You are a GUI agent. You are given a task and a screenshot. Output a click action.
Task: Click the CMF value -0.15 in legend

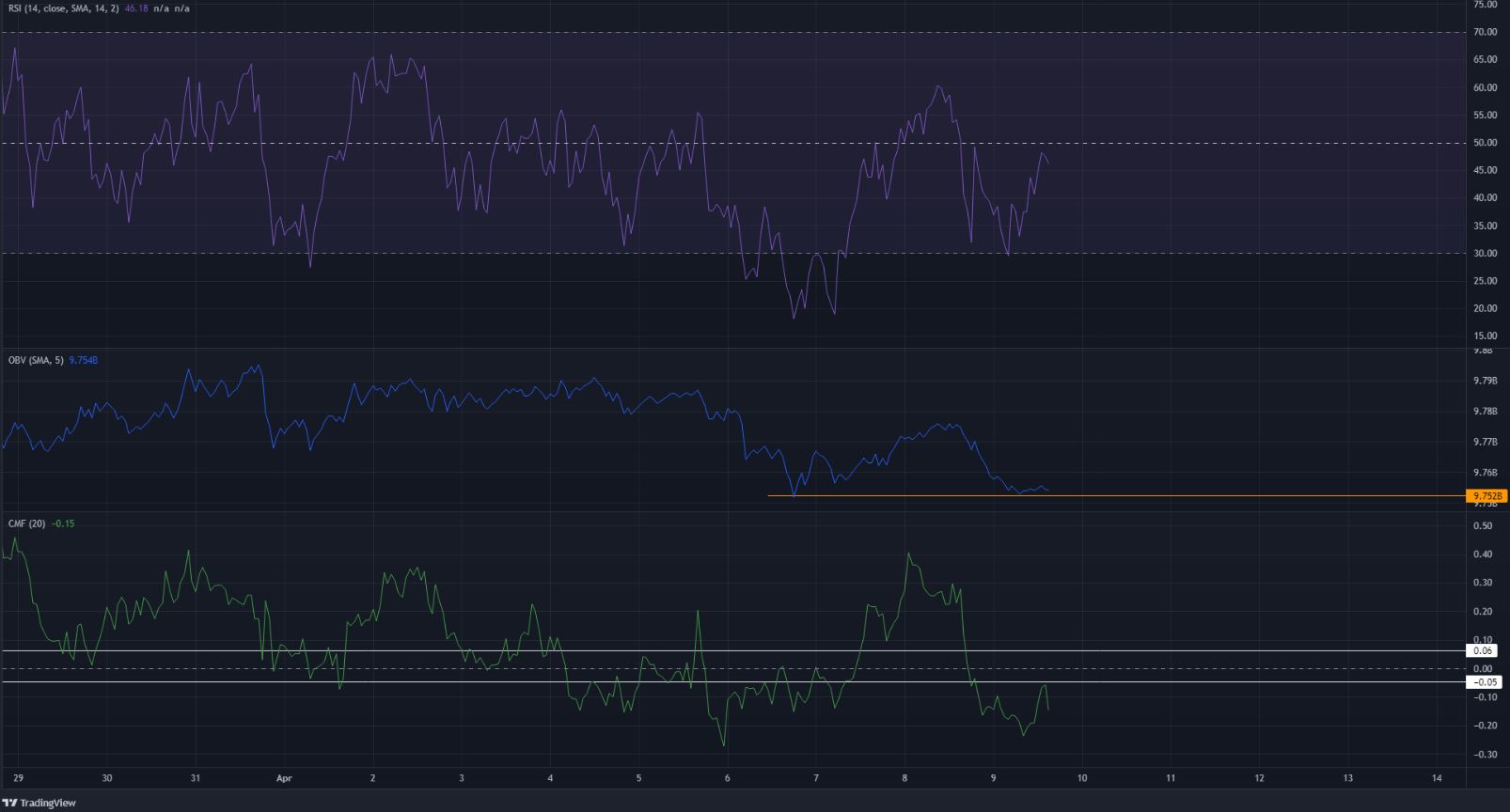[x=63, y=523]
